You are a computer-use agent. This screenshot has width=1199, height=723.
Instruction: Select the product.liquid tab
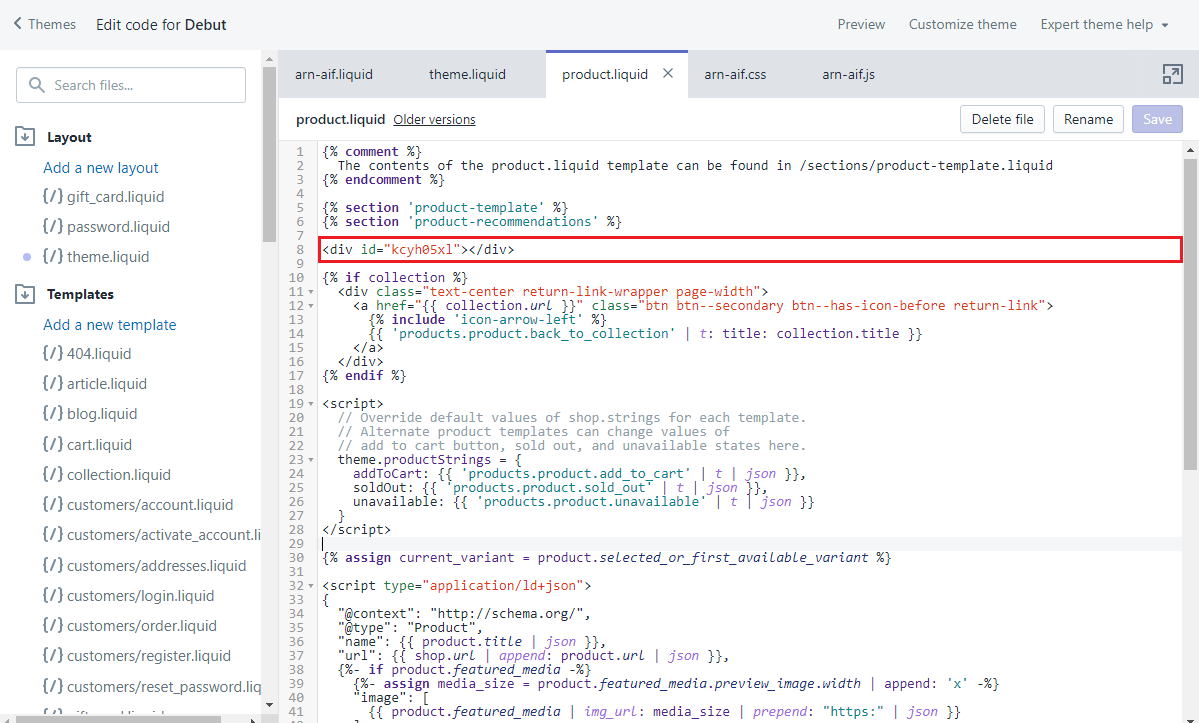[x=604, y=74]
